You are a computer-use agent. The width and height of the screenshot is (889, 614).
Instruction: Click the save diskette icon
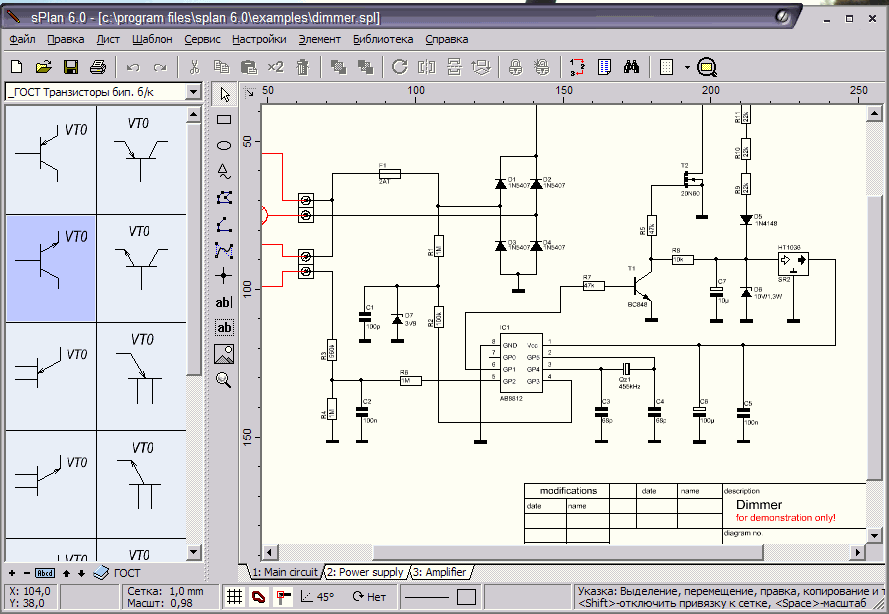click(x=71, y=67)
